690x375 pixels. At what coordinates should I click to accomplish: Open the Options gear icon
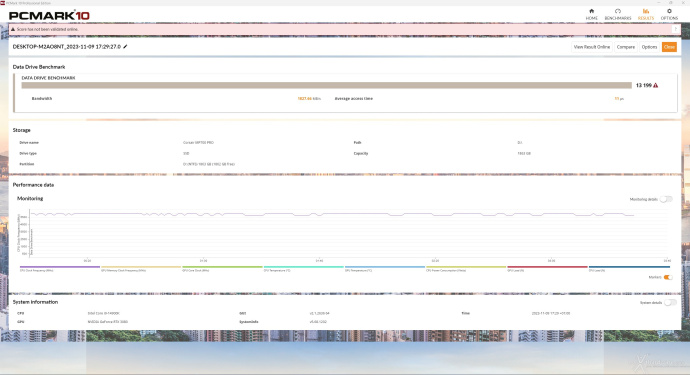(669, 11)
